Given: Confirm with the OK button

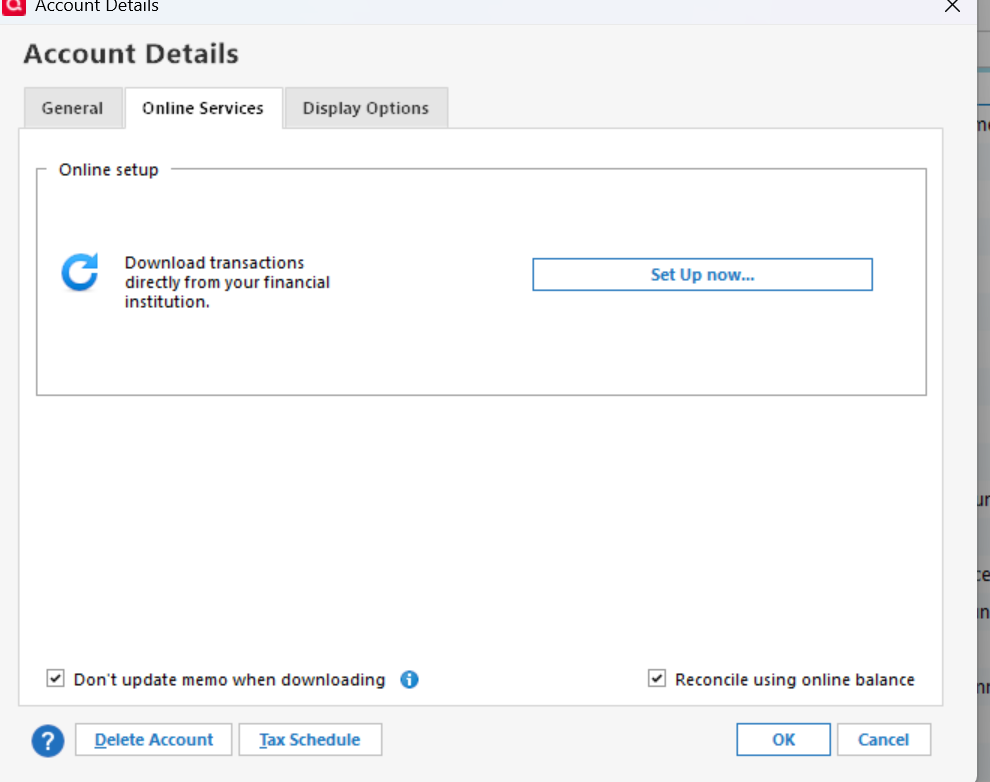Looking at the screenshot, I should tap(783, 740).
